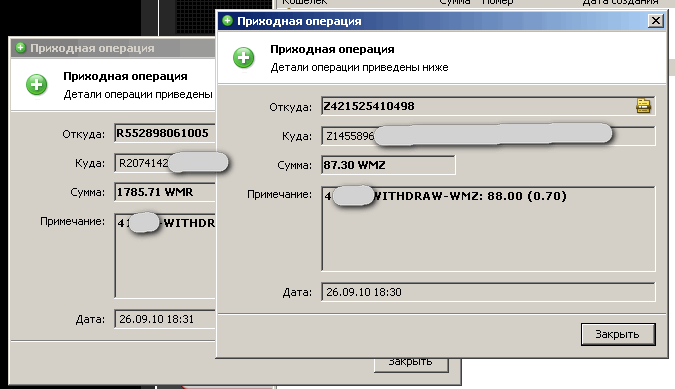
Task: Click the green plus icon in front dialog header
Action: click(244, 58)
